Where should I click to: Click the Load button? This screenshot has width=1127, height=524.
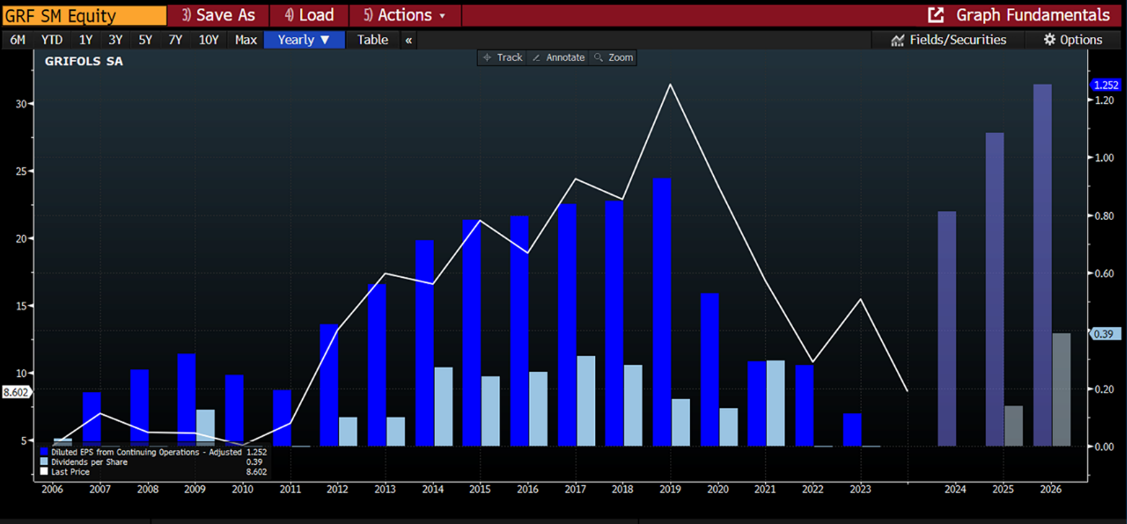pyautogui.click(x=309, y=15)
